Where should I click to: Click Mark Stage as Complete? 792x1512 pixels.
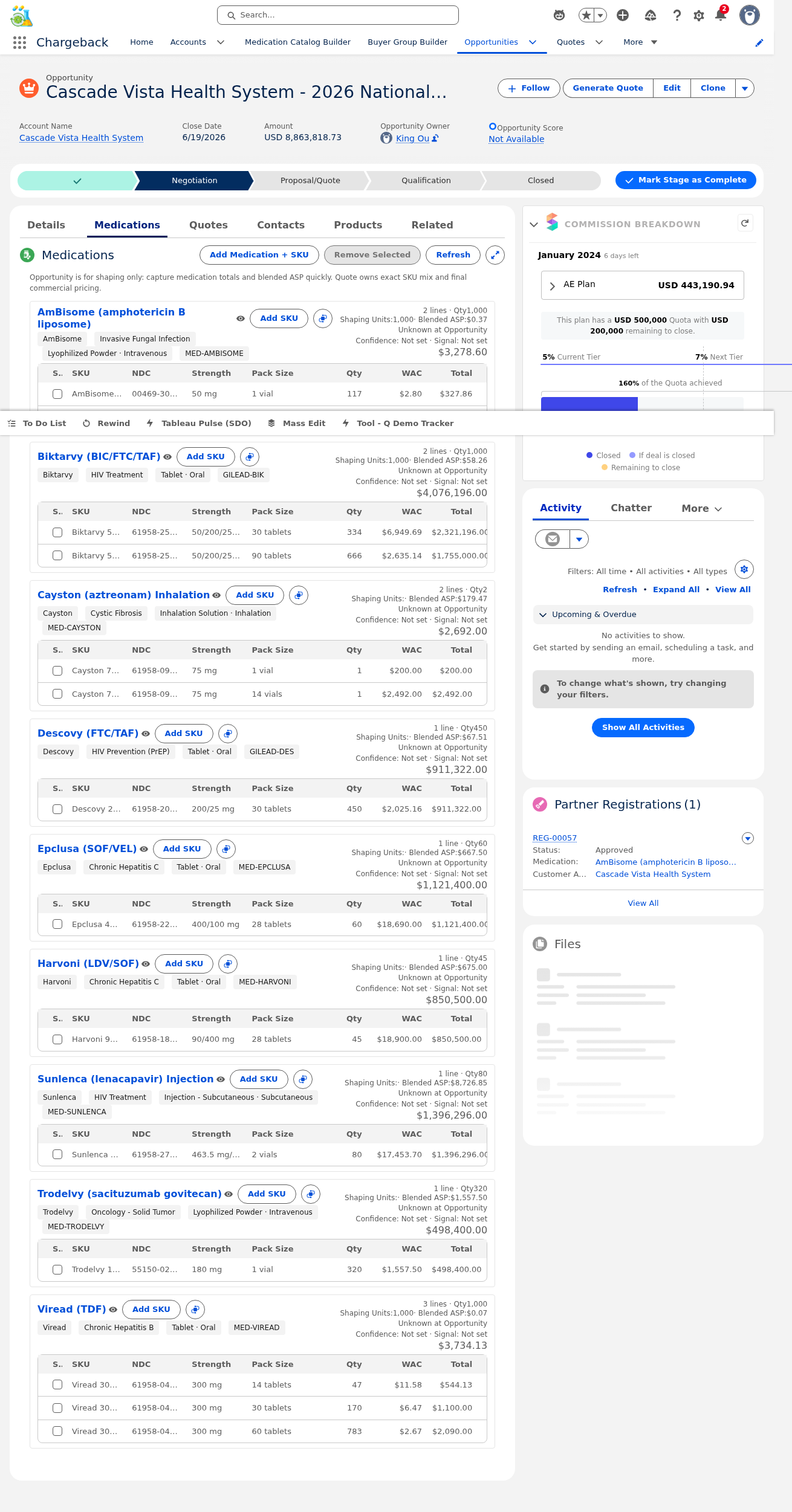(x=686, y=180)
